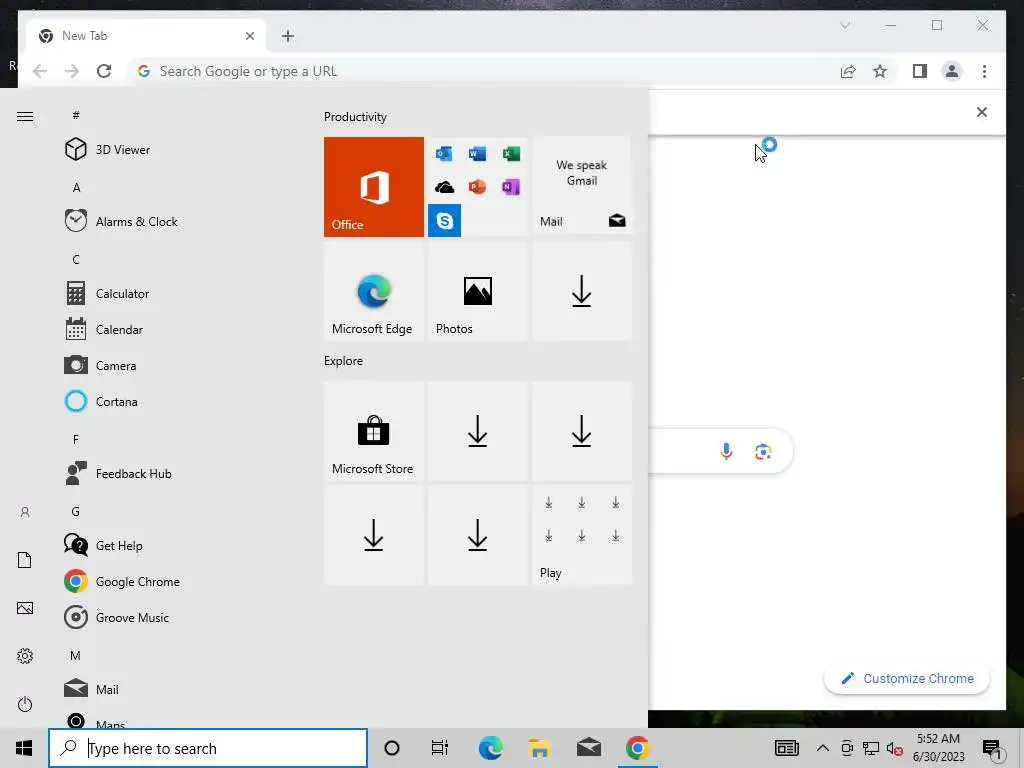This screenshot has width=1024, height=768.
Task: Click the Chrome address bar
Action: click(483, 71)
